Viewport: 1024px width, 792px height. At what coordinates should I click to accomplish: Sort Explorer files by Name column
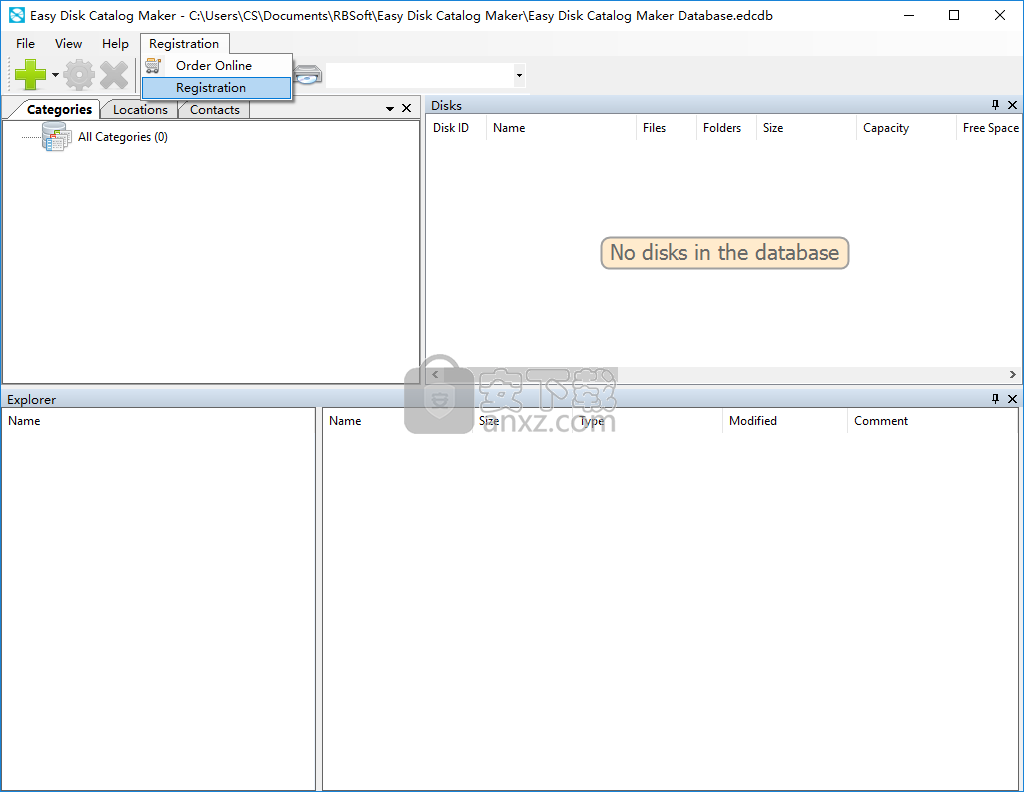[x=397, y=421]
